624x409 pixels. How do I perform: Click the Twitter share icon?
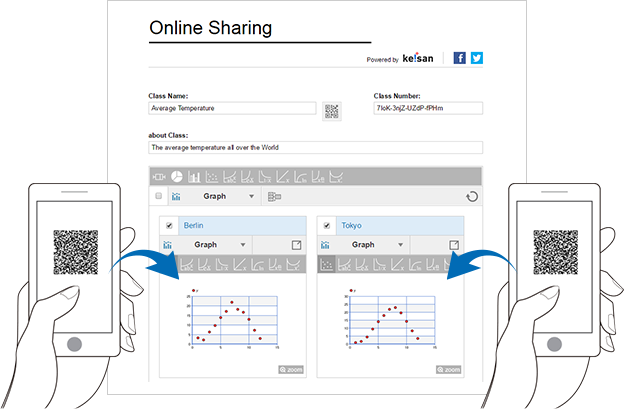[x=477, y=58]
